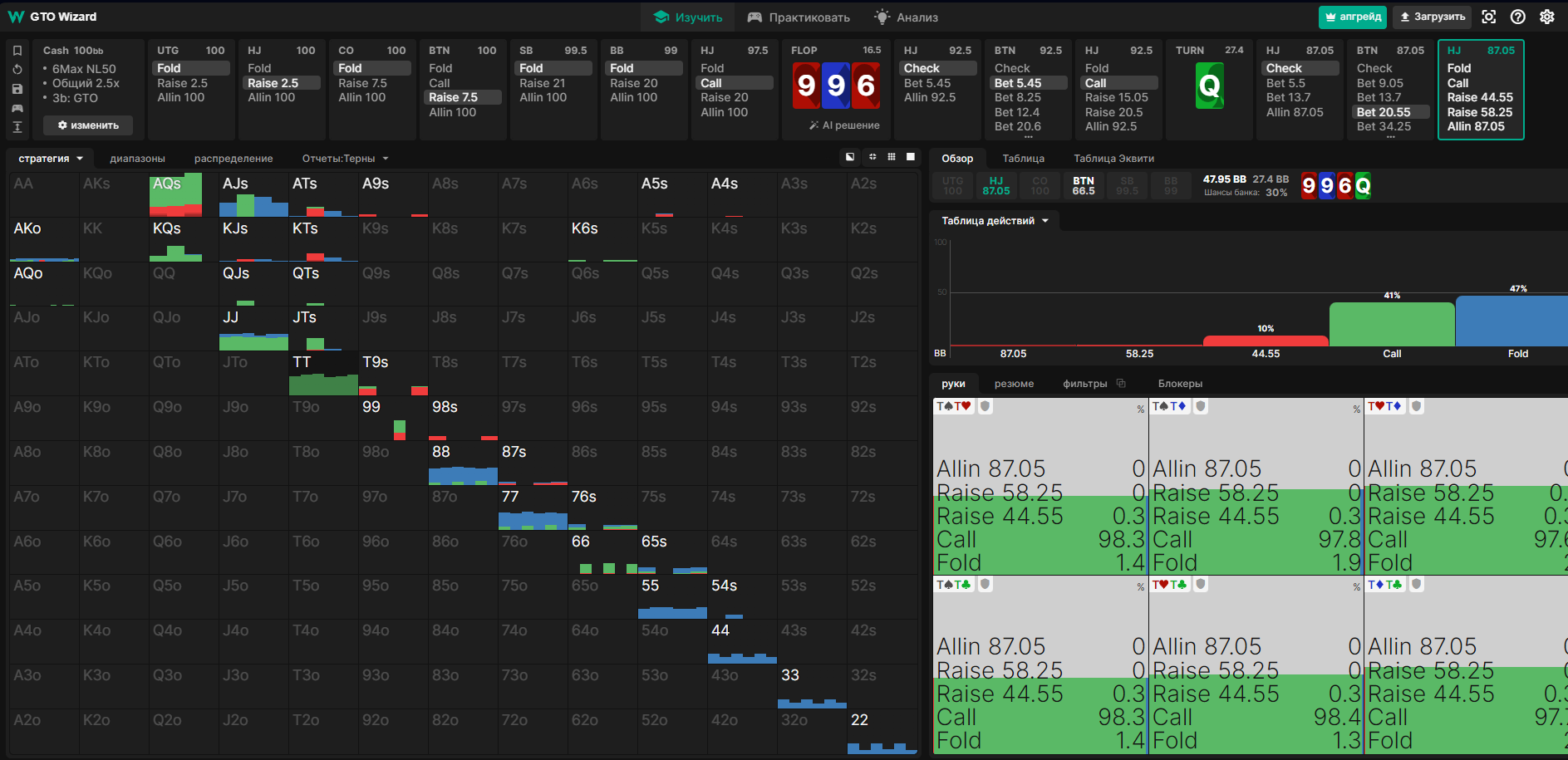This screenshot has width=1568, height=760.
Task: Click the bookmark icon in left sidebar
Action: [x=17, y=51]
